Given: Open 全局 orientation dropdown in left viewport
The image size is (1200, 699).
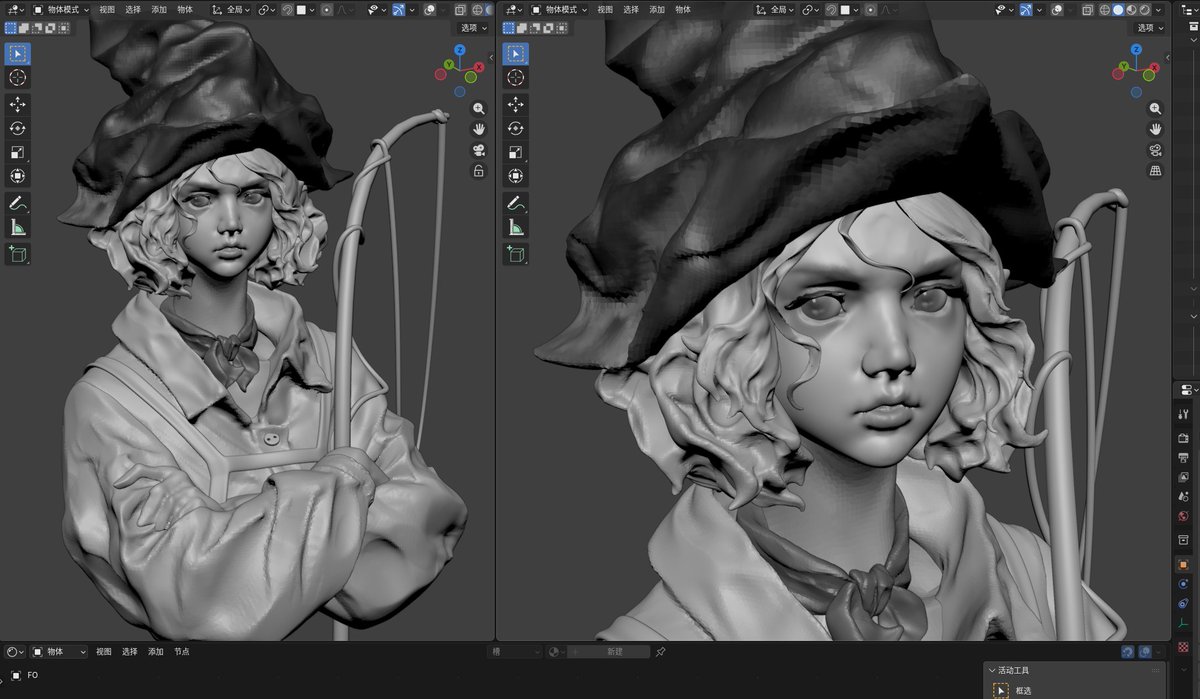Looking at the screenshot, I should (x=231, y=9).
